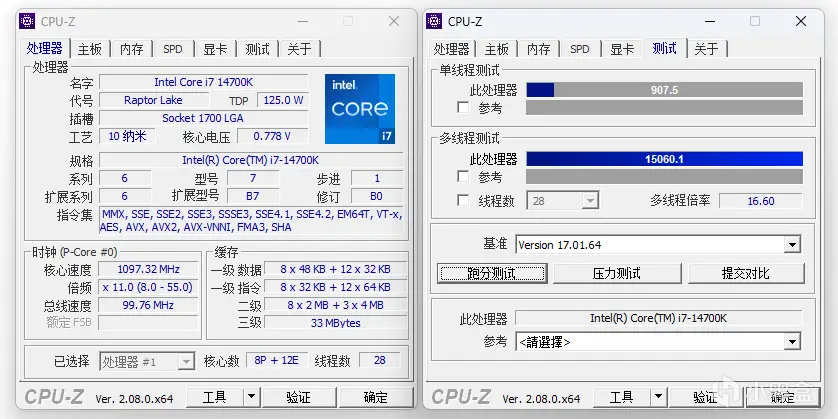Click 工具 button in right window
The height and width of the screenshot is (419, 838).
click(x=622, y=397)
